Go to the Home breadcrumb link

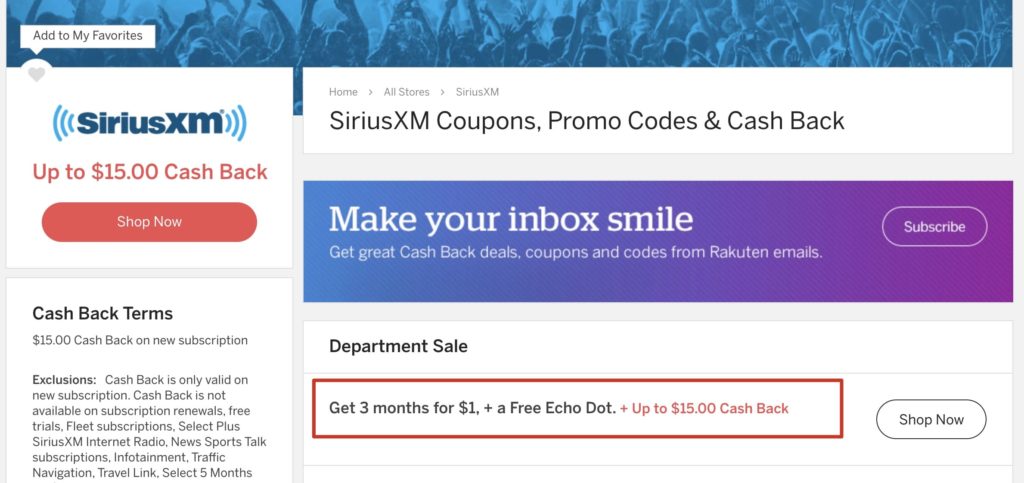[x=343, y=92]
